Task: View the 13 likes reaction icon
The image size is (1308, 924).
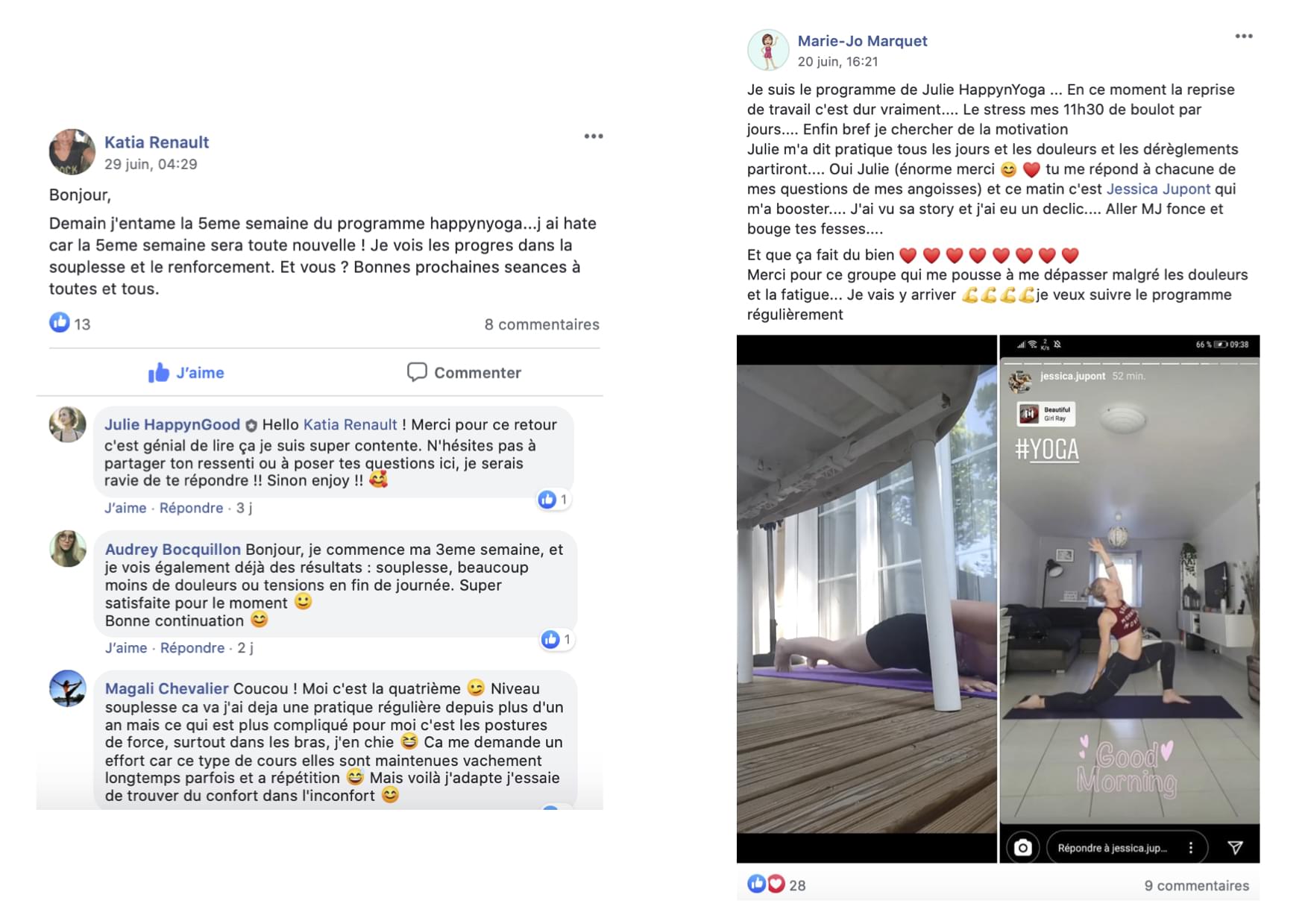Action: (x=60, y=323)
